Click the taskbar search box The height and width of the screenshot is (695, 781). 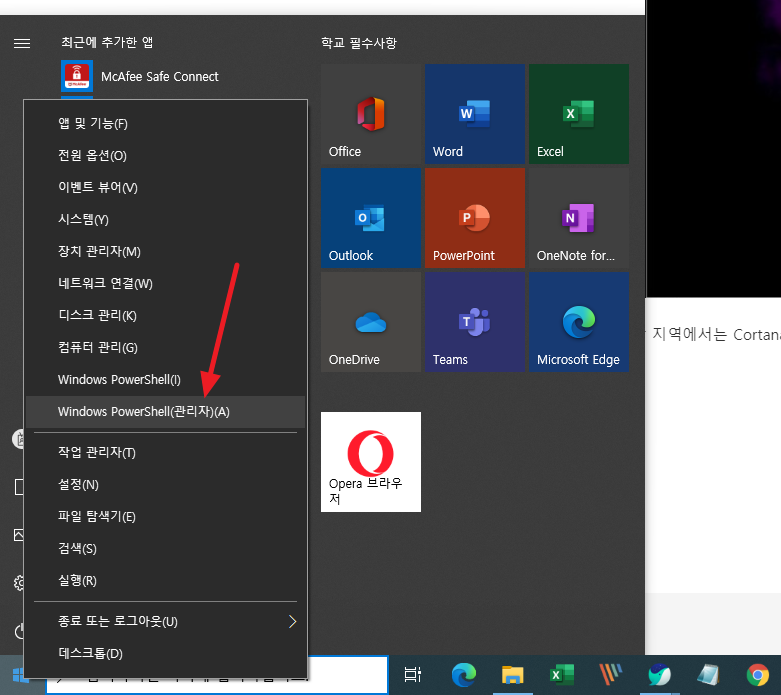[348, 675]
